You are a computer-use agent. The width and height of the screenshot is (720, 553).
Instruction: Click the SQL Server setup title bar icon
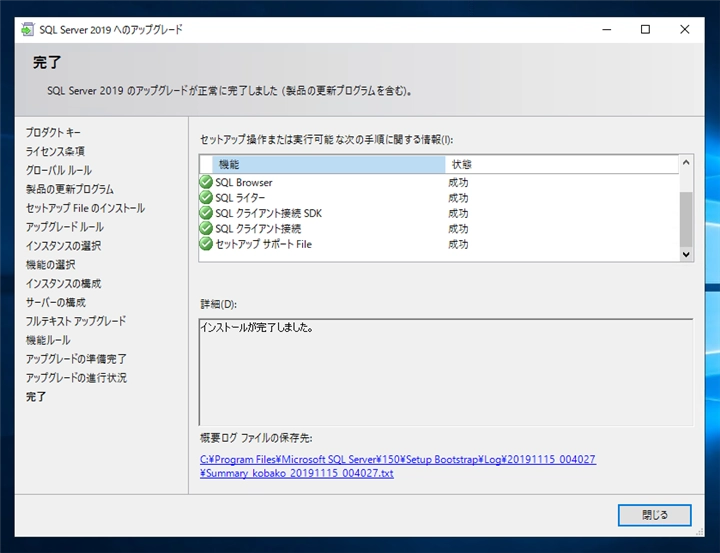coord(28,29)
